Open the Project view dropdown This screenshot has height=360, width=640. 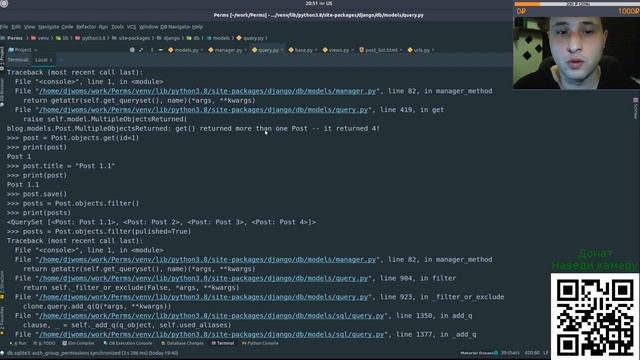pyautogui.click(x=23, y=50)
